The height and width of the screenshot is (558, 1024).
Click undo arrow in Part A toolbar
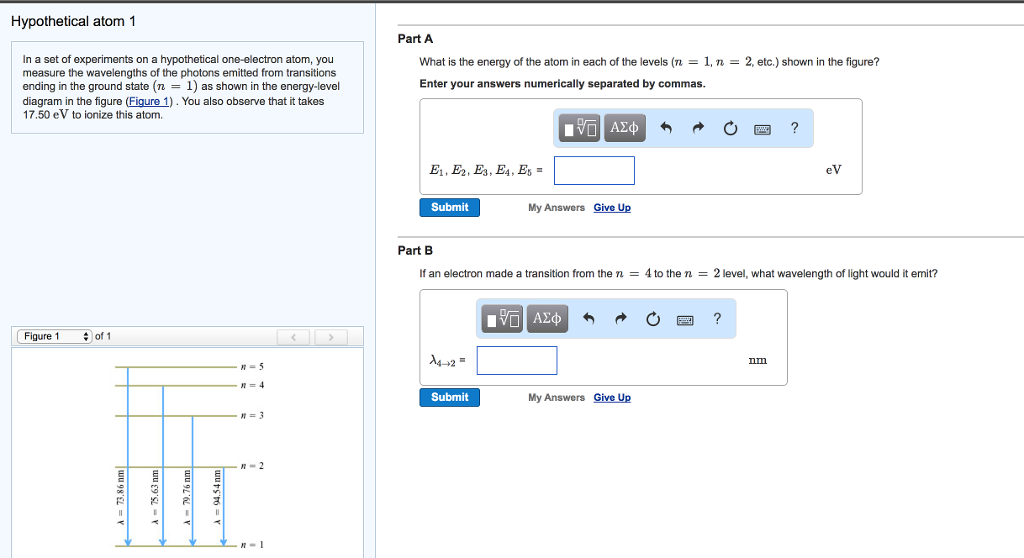coord(667,128)
